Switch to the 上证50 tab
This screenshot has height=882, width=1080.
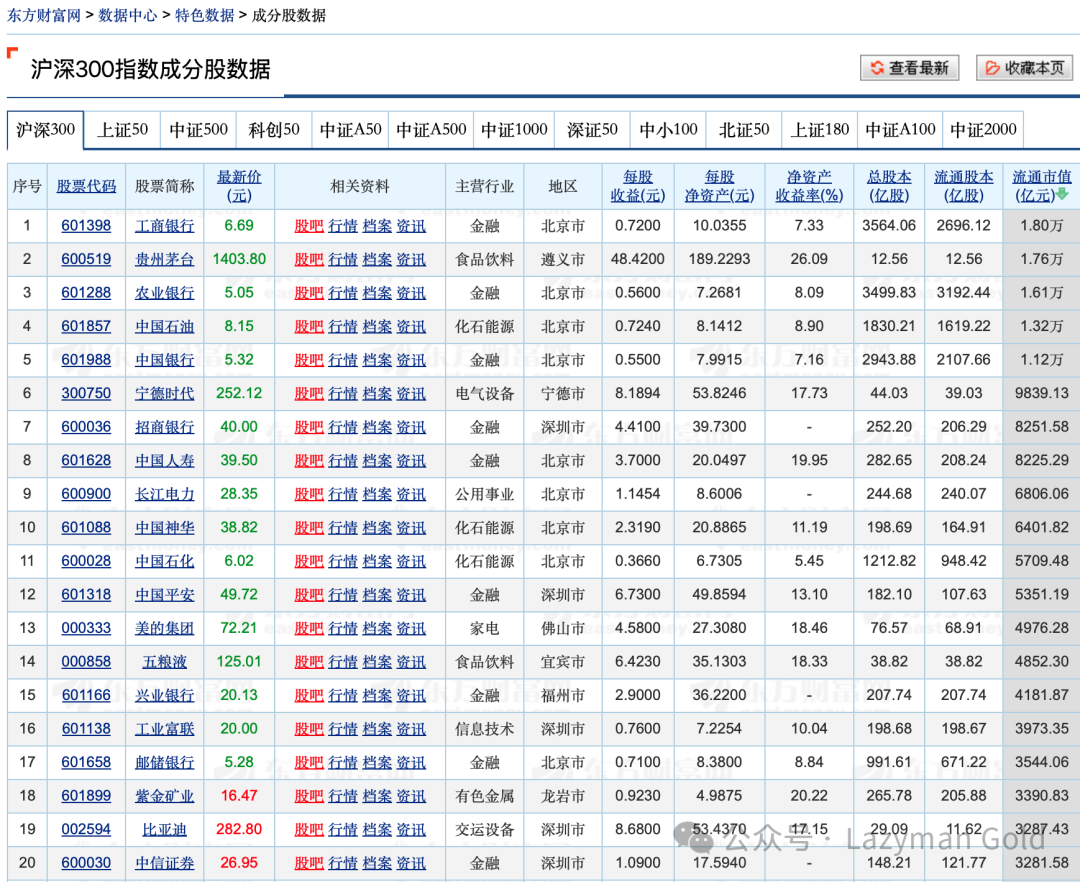coord(122,129)
